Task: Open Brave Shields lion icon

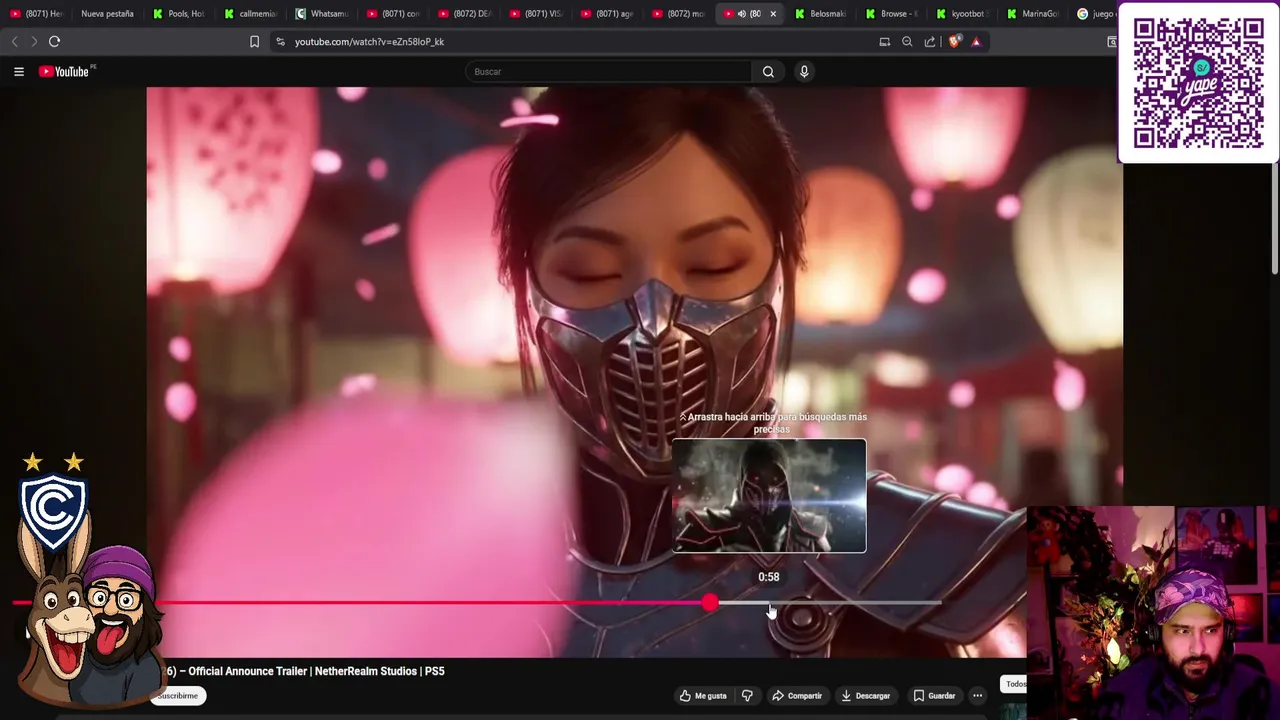Action: coord(954,41)
